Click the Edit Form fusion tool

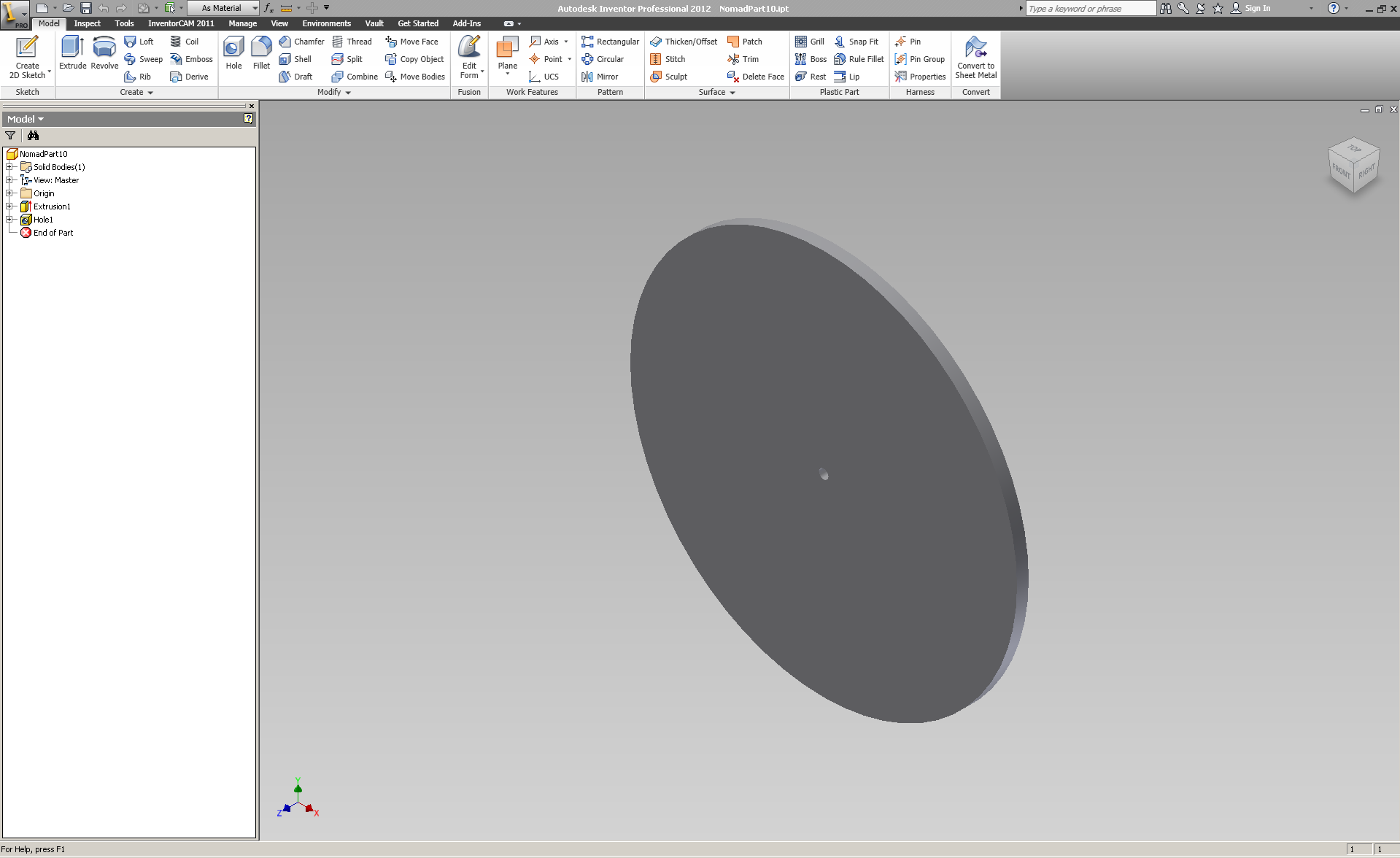point(469,58)
